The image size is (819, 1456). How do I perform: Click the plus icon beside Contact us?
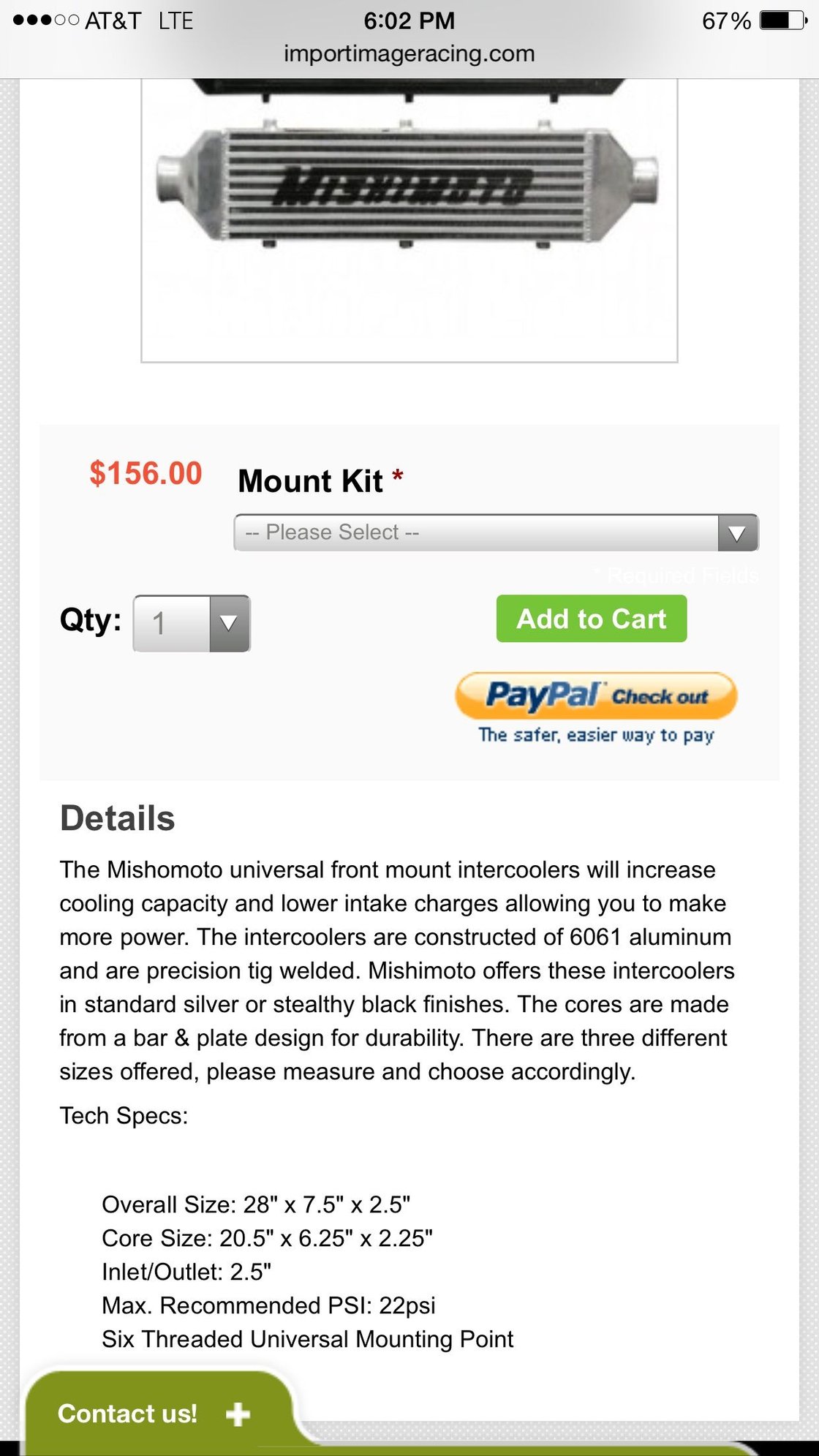[238, 1414]
